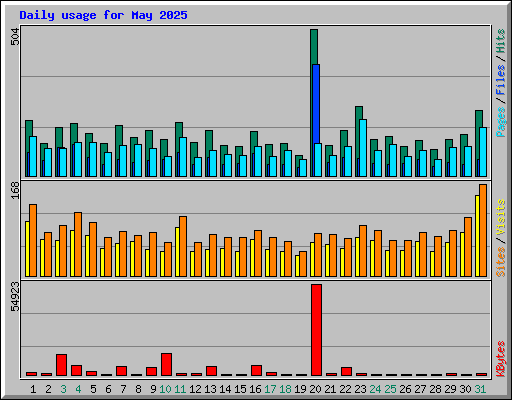
Task: Click day label 14 on the x-axis
Action: pos(225,389)
